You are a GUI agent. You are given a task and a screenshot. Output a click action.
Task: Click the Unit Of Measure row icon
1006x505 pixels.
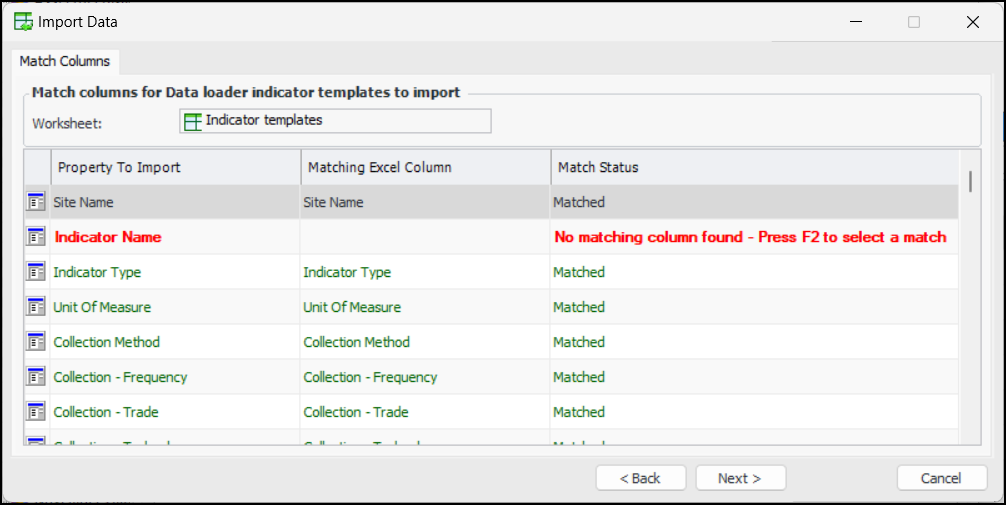point(36,307)
